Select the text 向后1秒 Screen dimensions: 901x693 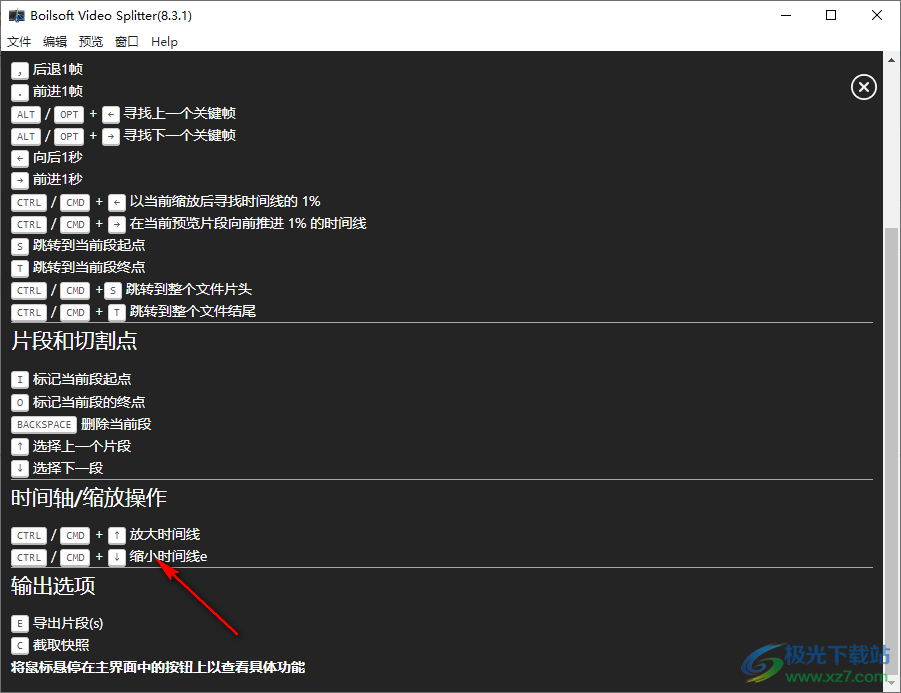coord(57,157)
